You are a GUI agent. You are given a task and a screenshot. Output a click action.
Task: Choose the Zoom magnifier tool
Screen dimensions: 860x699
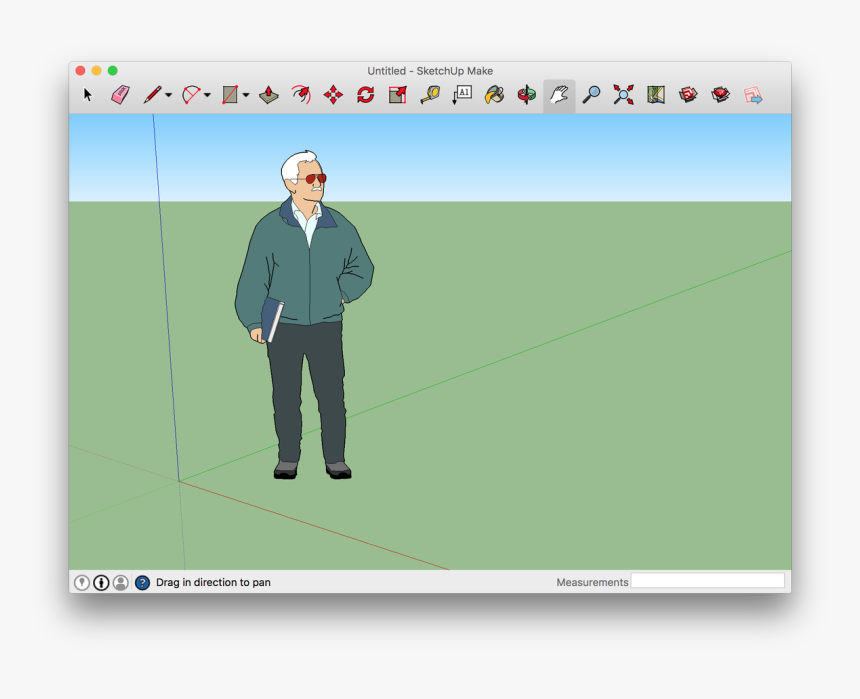(591, 95)
